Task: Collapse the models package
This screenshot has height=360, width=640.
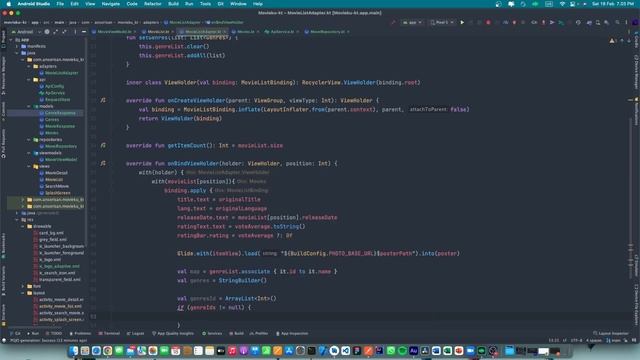Action: point(29,106)
